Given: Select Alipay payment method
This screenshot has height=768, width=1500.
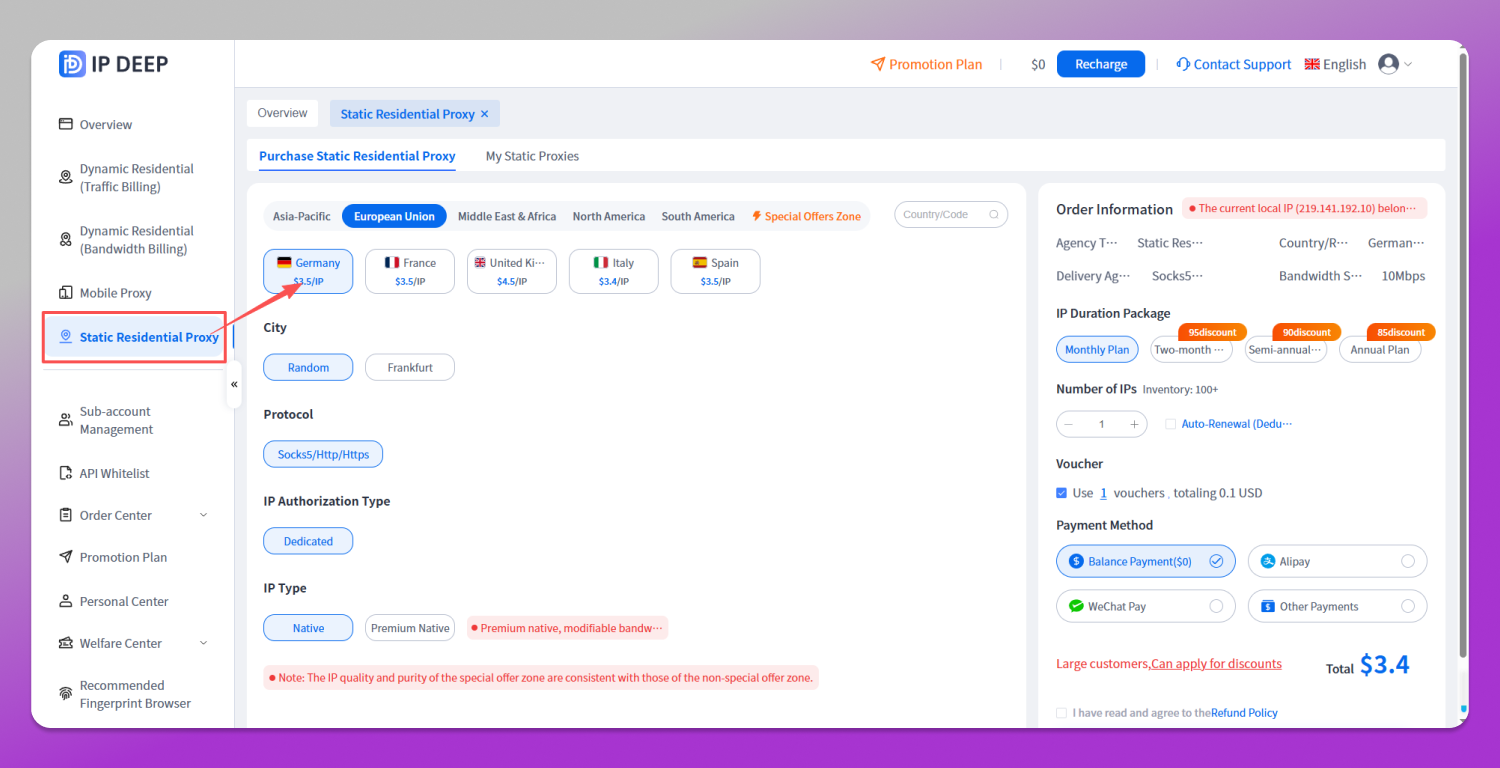Looking at the screenshot, I should click(1337, 561).
